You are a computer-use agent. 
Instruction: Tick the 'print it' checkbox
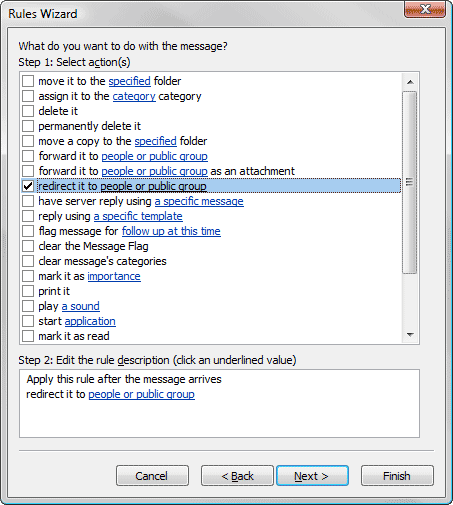pos(28,291)
